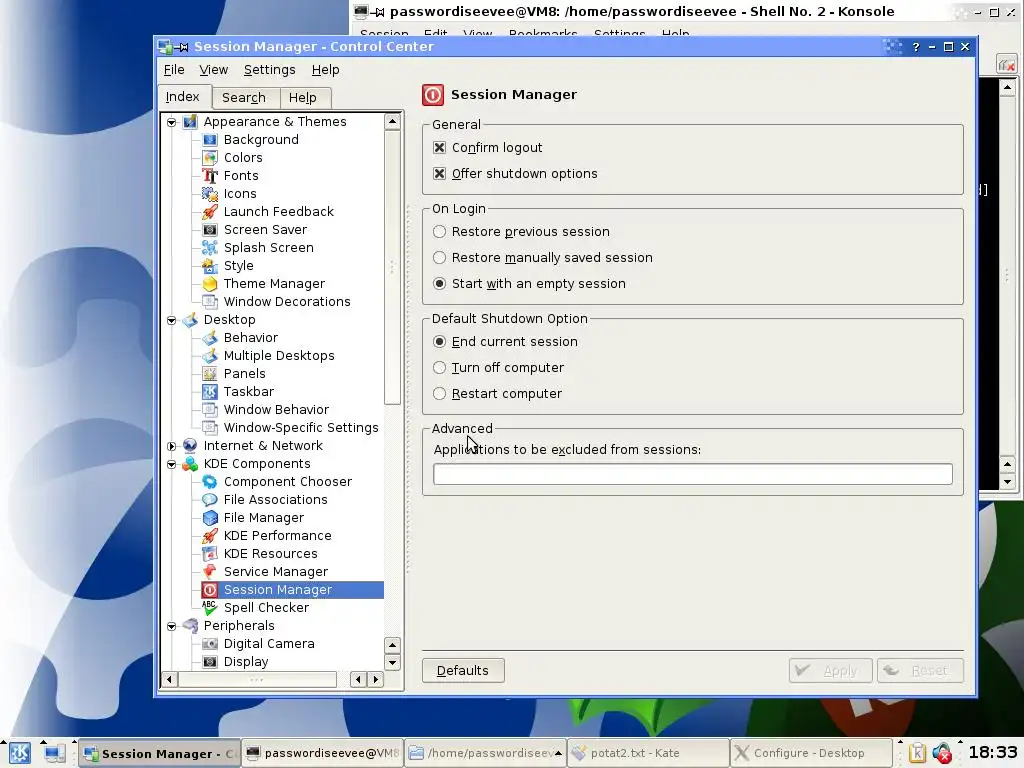Select Start with an empty session
Screen dimensions: 1024x768
click(440, 284)
